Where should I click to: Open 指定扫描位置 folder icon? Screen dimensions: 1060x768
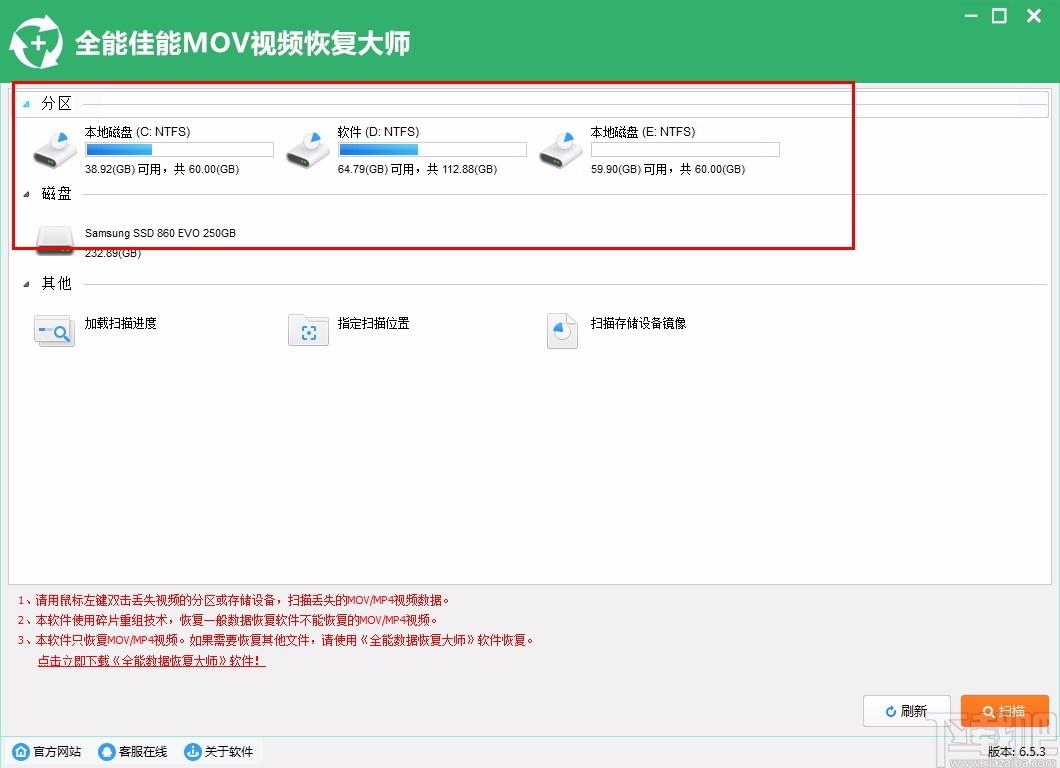(308, 330)
